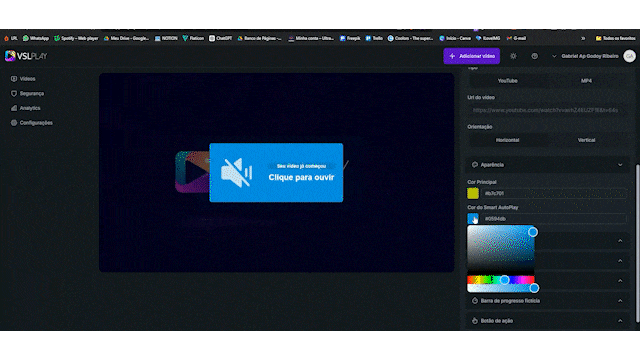
Task: Click inside the color saturation area
Action: pyautogui.click(x=501, y=250)
